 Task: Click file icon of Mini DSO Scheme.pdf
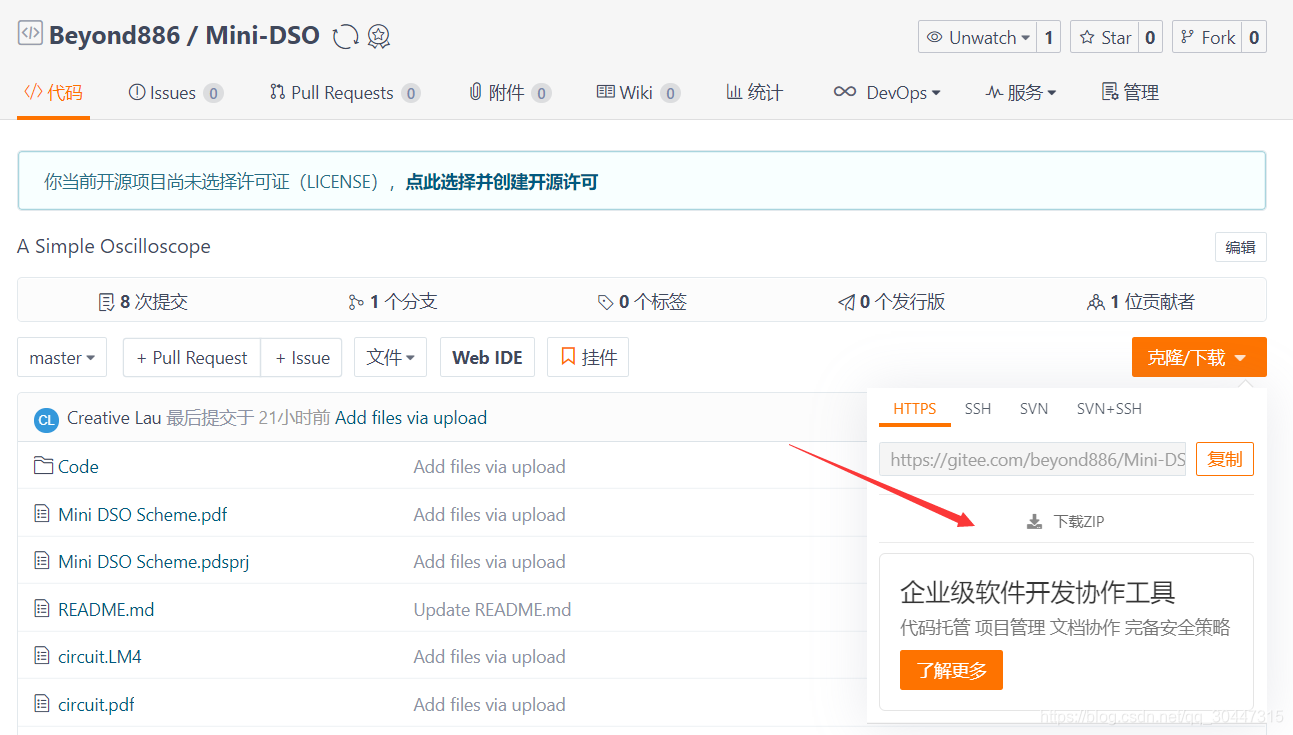pyautogui.click(x=42, y=514)
